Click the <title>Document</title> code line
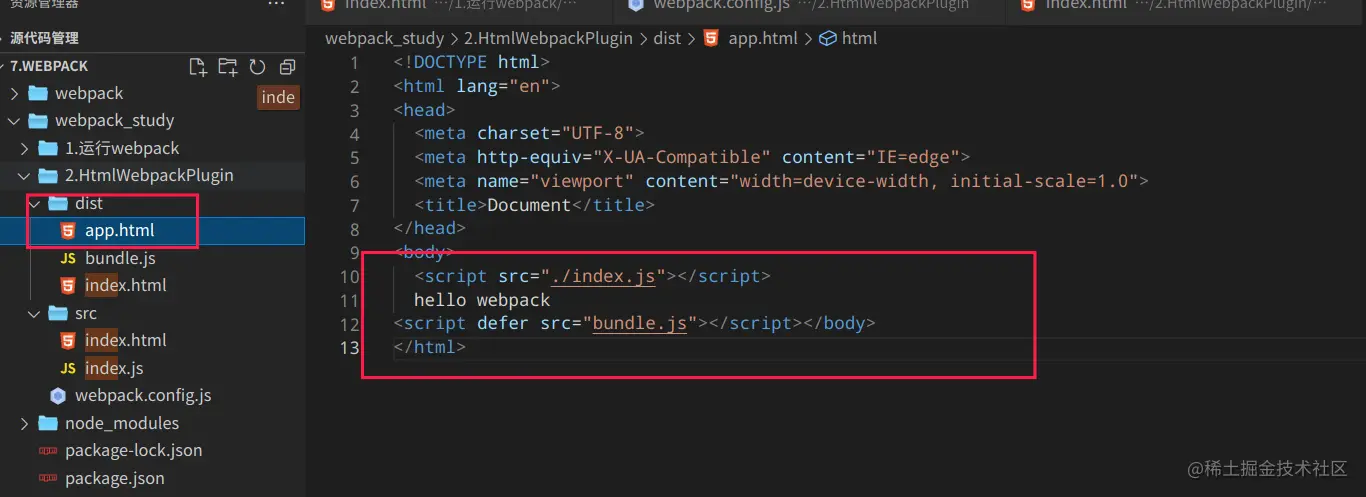1366x497 pixels. click(x=535, y=205)
